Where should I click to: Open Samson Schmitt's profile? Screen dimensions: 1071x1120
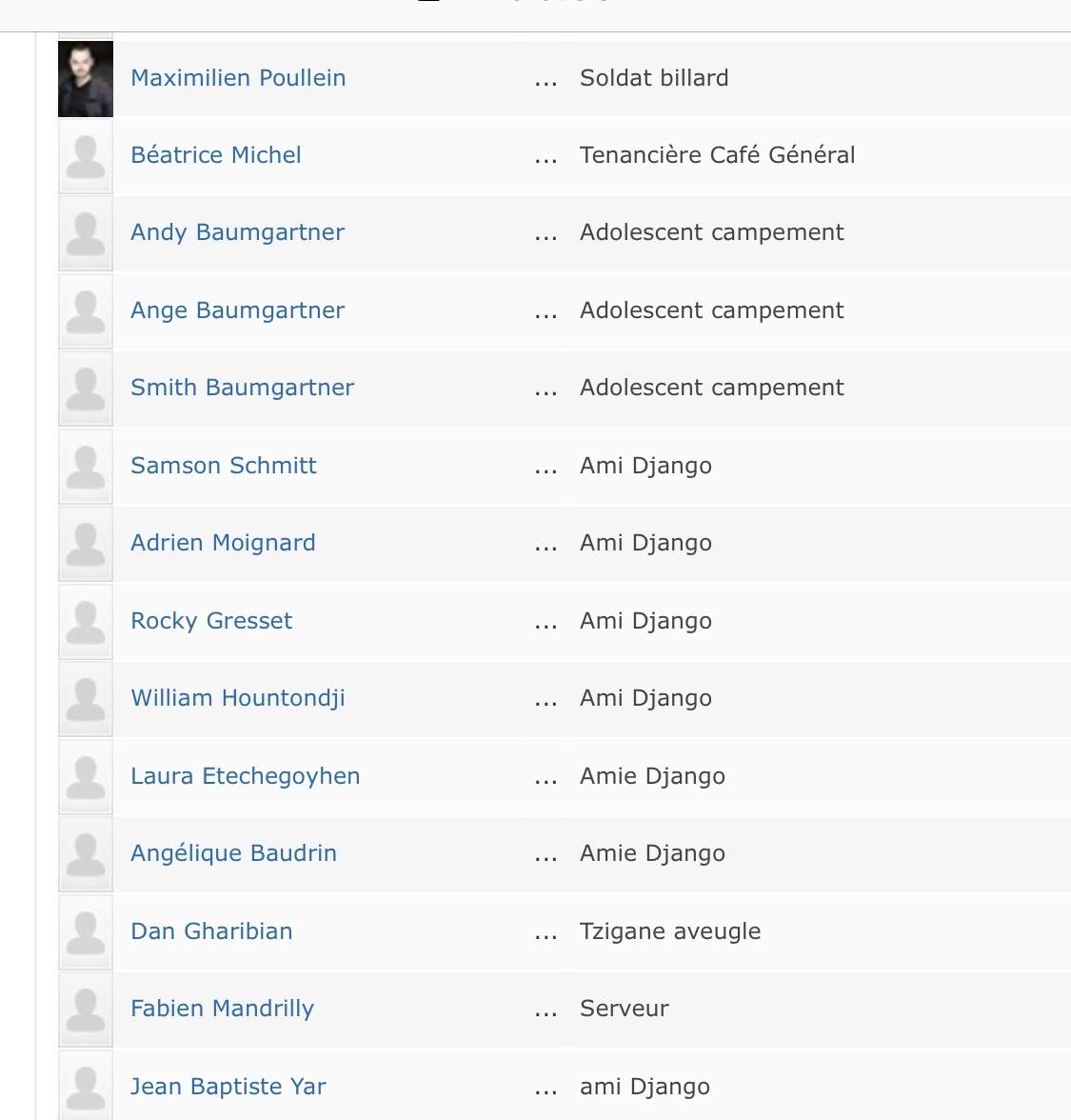coord(224,466)
